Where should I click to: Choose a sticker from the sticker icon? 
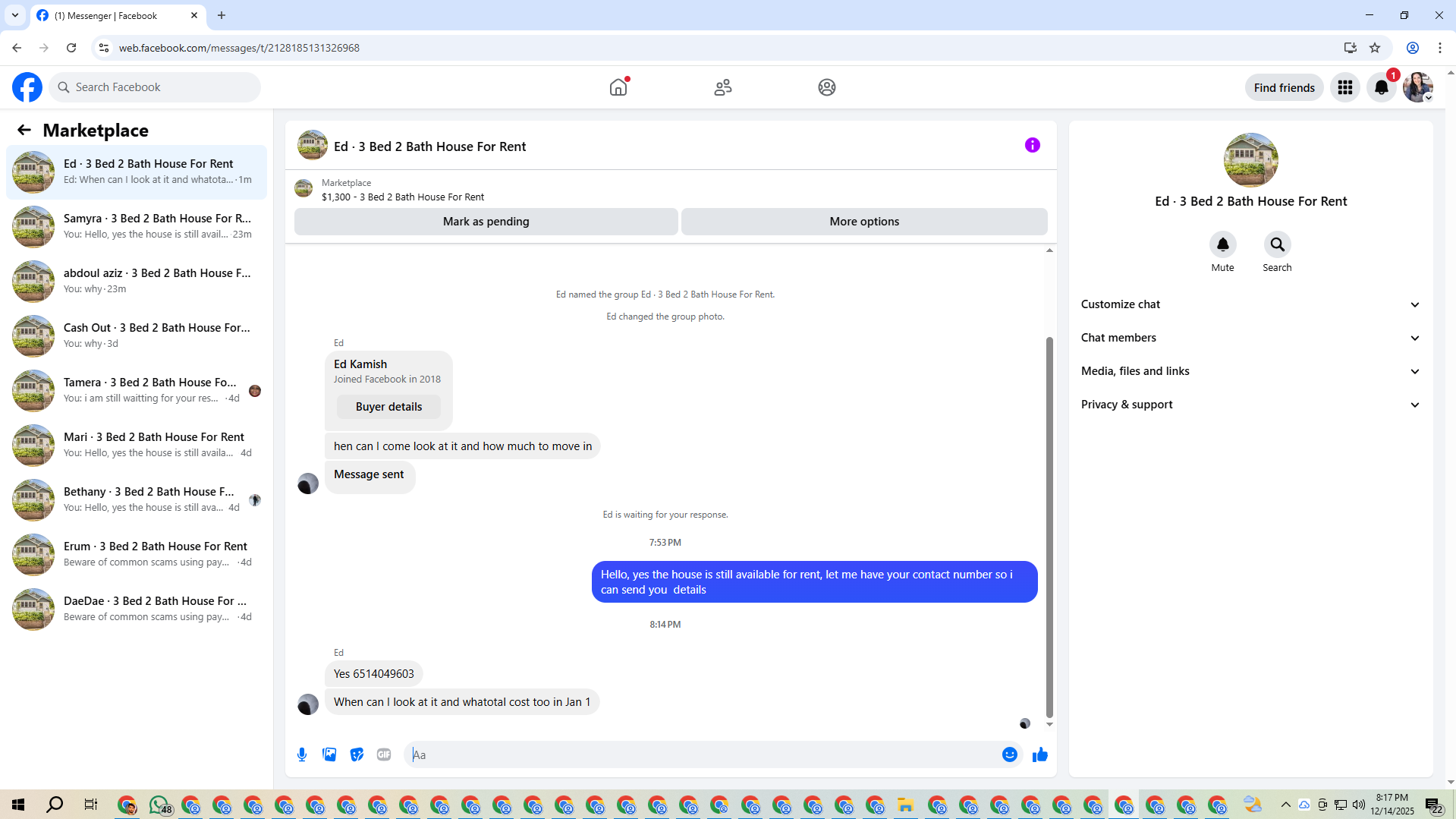tap(357, 754)
